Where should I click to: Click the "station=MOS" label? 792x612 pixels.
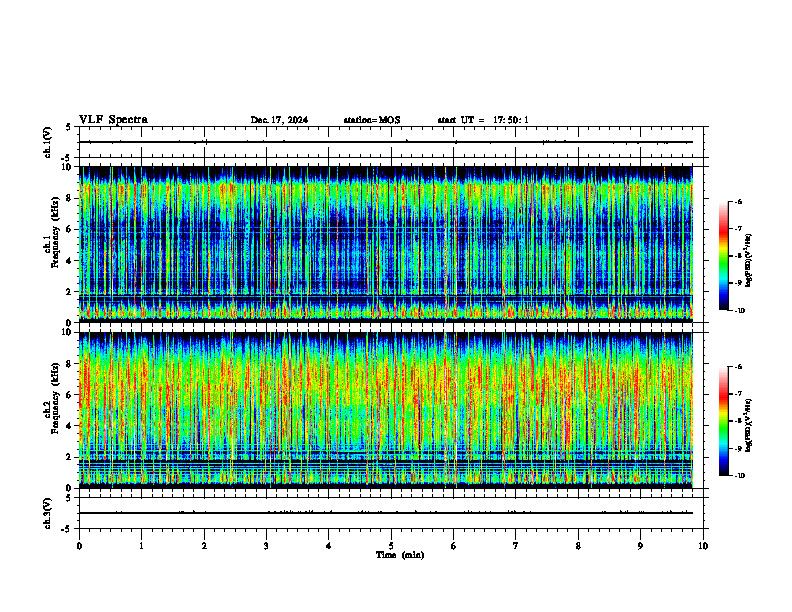tap(372, 120)
